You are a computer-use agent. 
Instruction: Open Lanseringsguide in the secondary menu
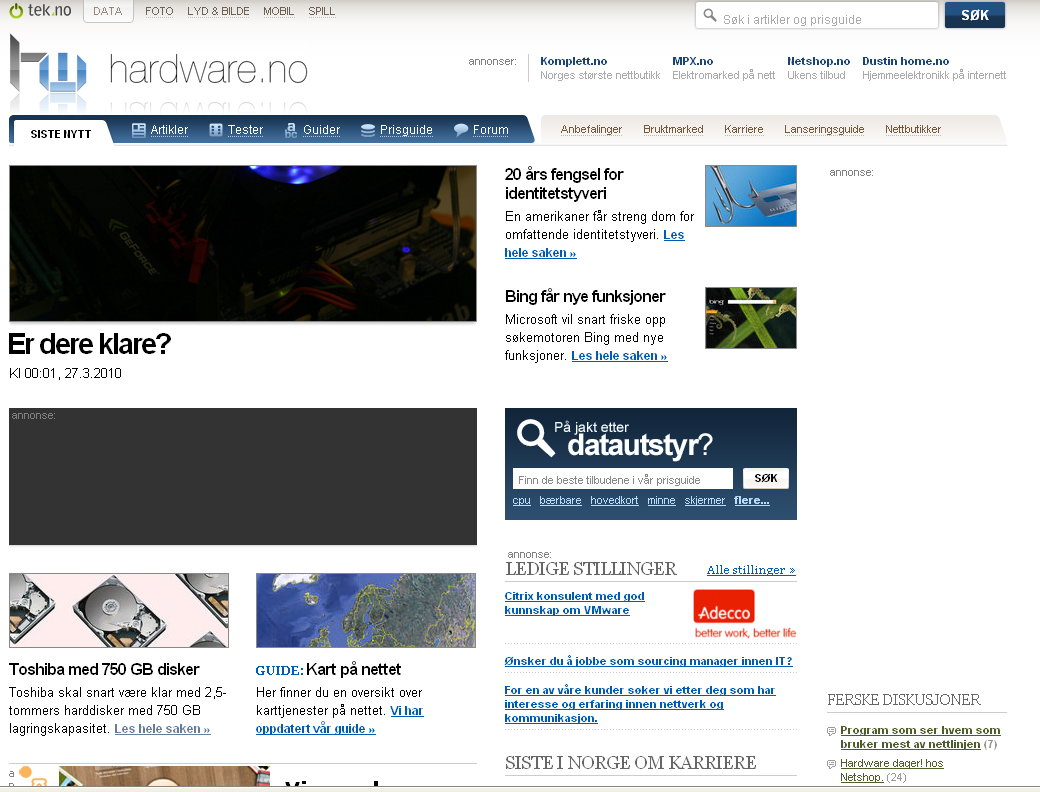(x=824, y=129)
